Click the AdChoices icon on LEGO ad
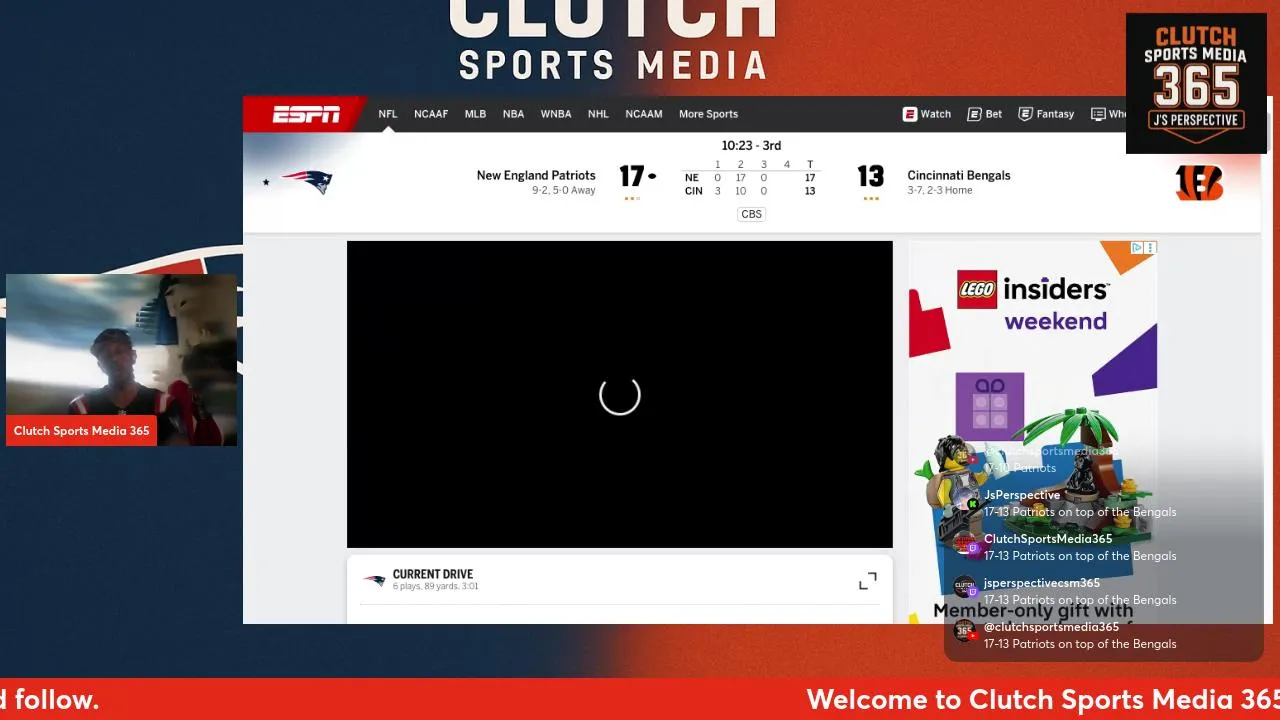The height and width of the screenshot is (720, 1280). (1137, 247)
